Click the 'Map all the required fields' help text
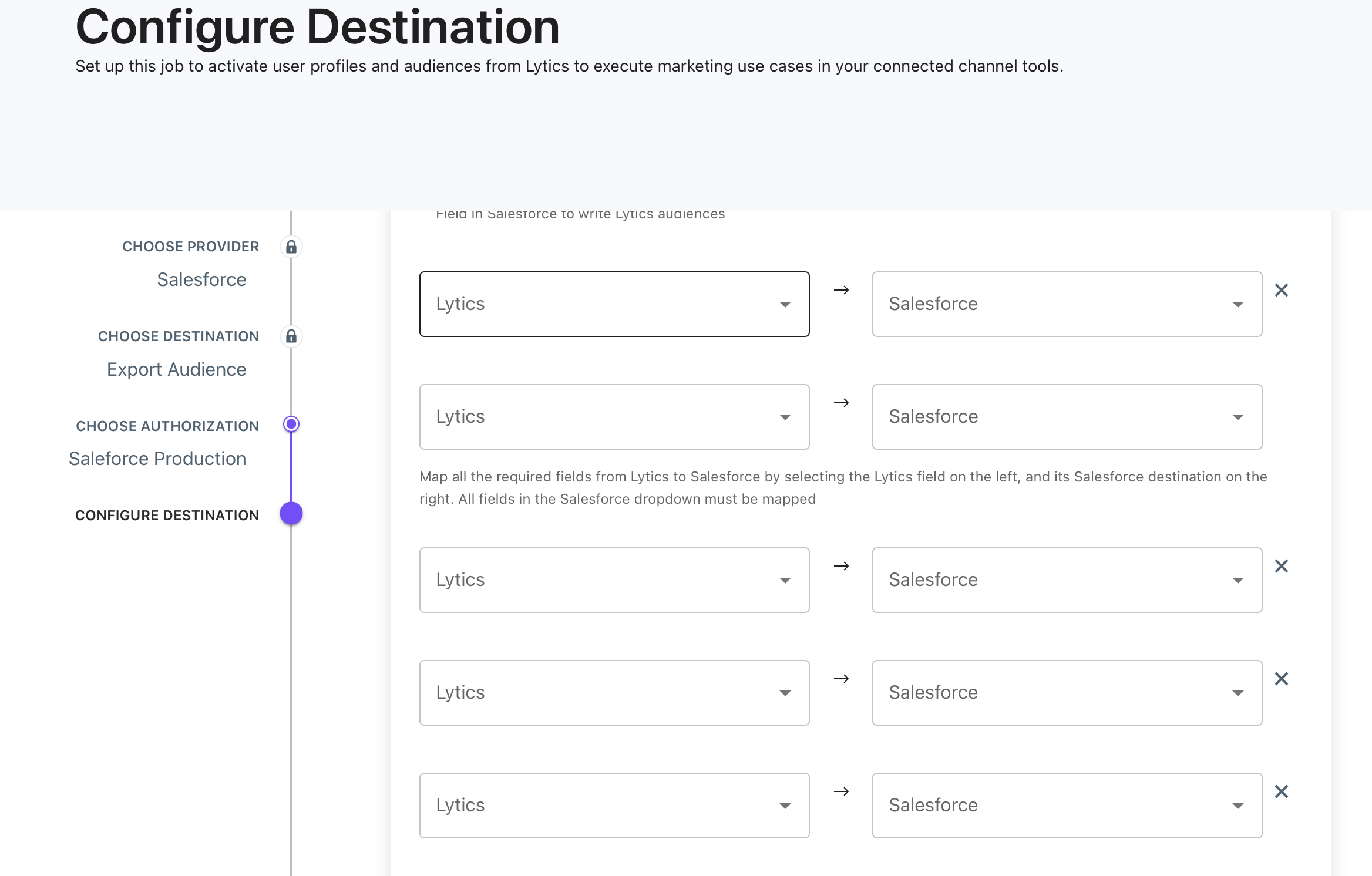Viewport: 1372px width, 876px height. tap(843, 487)
